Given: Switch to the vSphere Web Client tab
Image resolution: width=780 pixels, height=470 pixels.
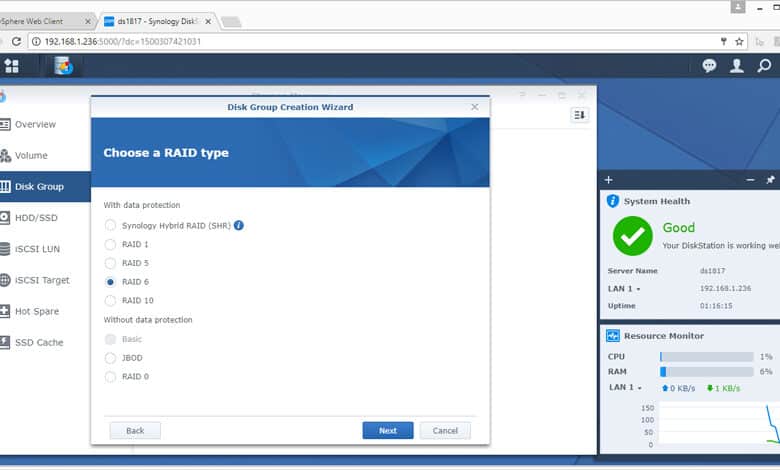Looking at the screenshot, I should [45, 21].
